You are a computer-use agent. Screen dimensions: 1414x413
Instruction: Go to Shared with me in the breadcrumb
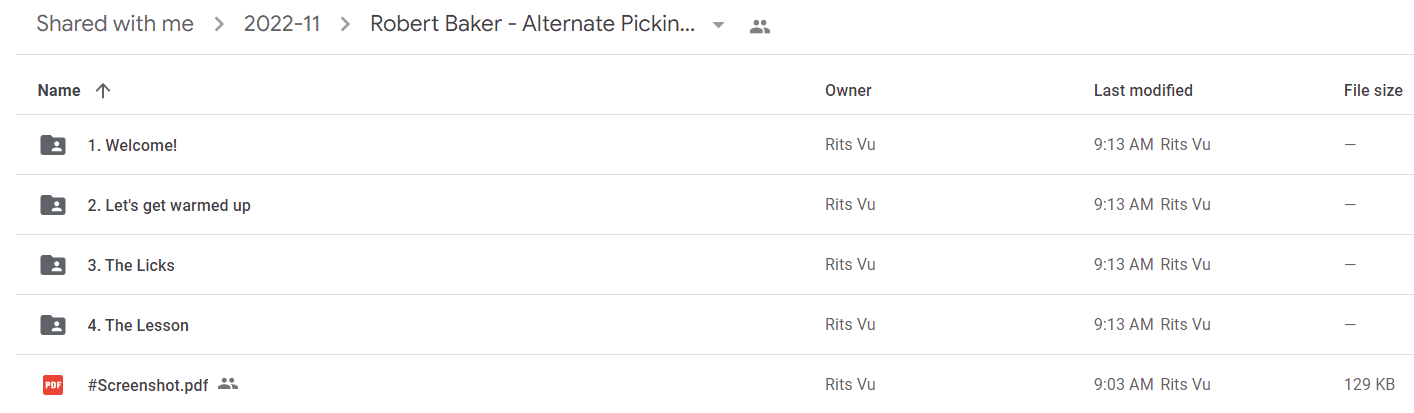pos(115,24)
